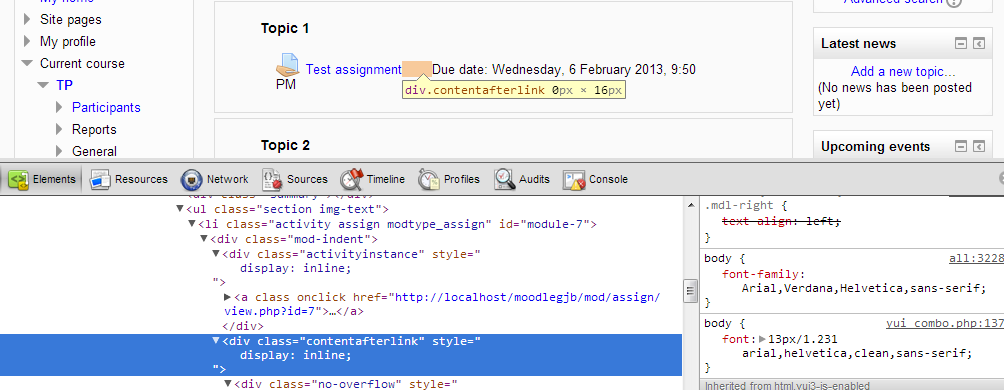
Task: Open the Participants link
Action: 106,107
